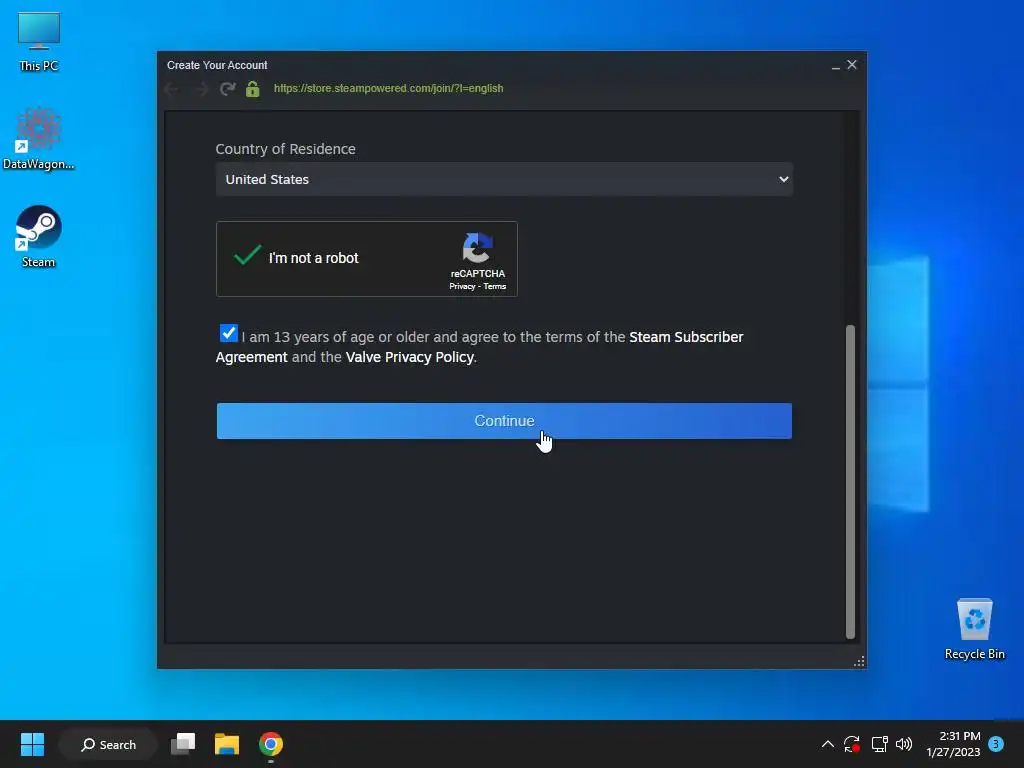
Task: Click the green padlock security icon
Action: [x=253, y=89]
